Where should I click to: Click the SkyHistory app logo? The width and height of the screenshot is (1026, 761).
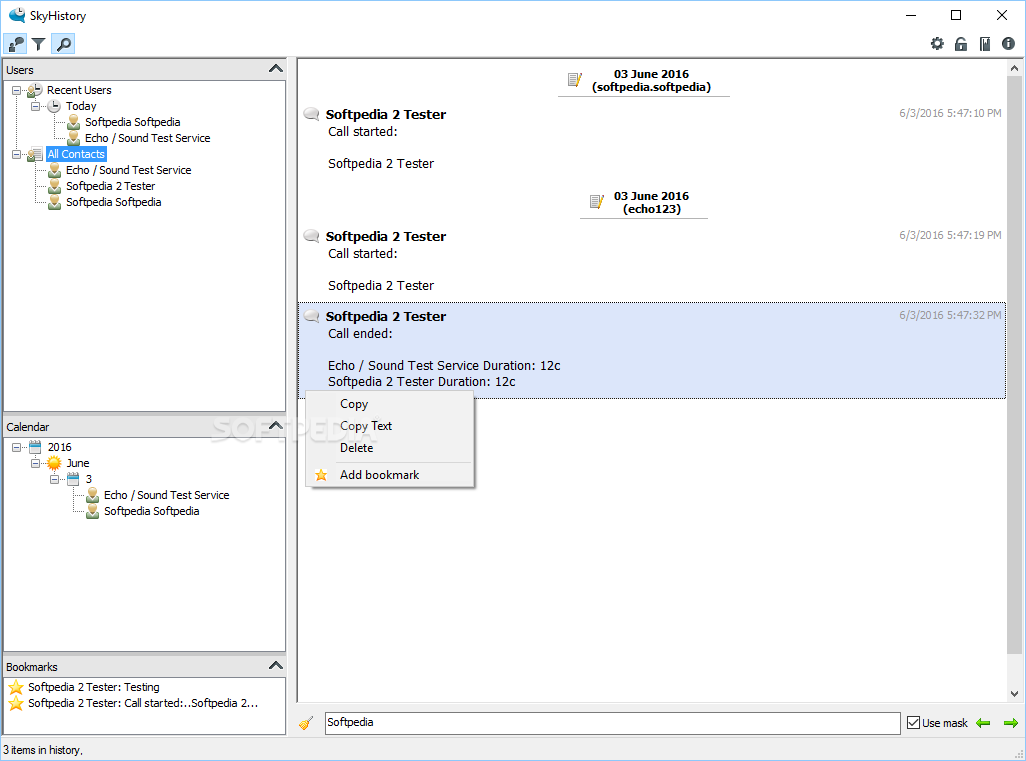click(16, 15)
